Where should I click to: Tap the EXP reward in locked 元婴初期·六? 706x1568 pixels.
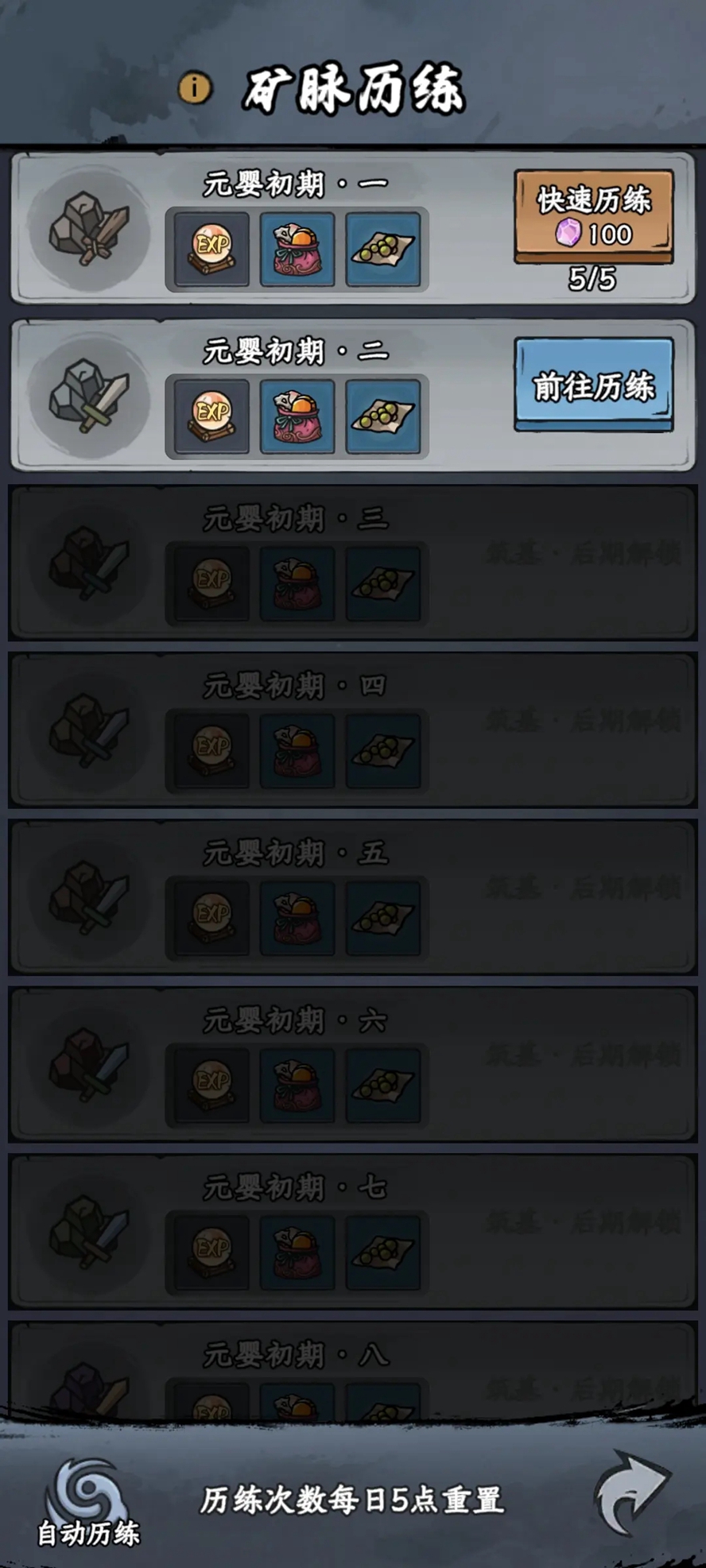coord(211,1085)
